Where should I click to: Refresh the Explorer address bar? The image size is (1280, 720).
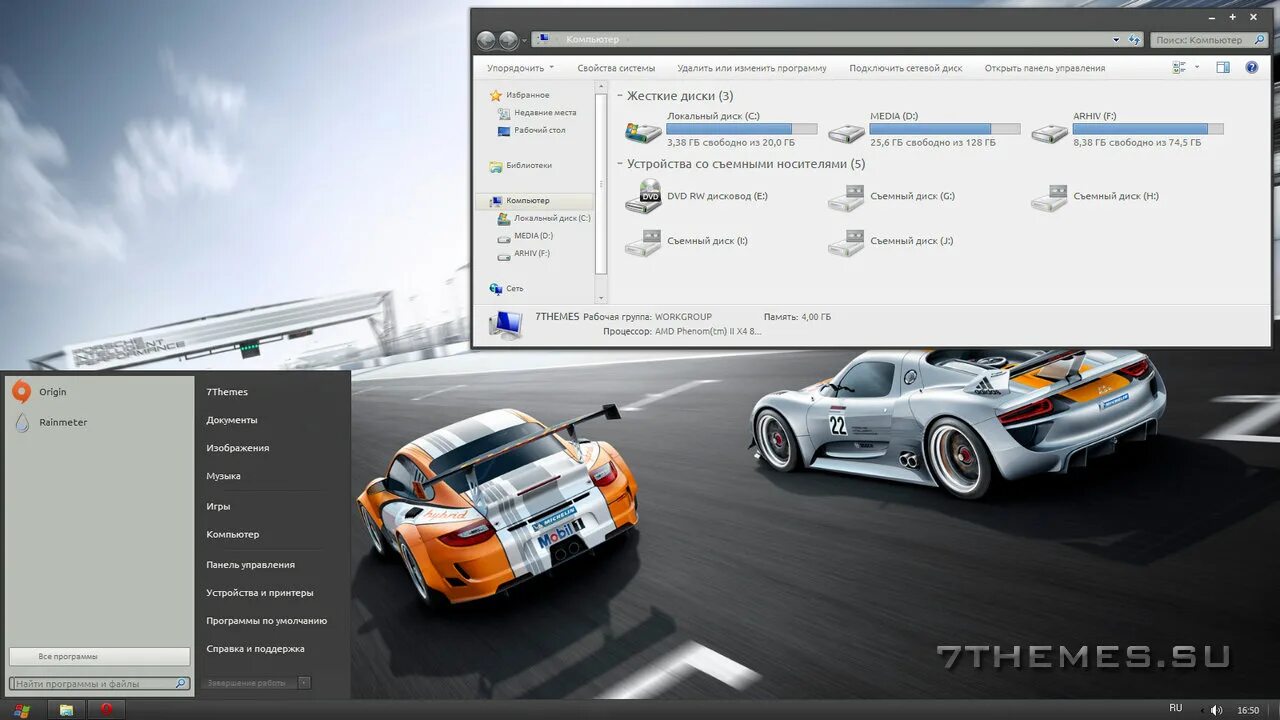click(x=1134, y=40)
